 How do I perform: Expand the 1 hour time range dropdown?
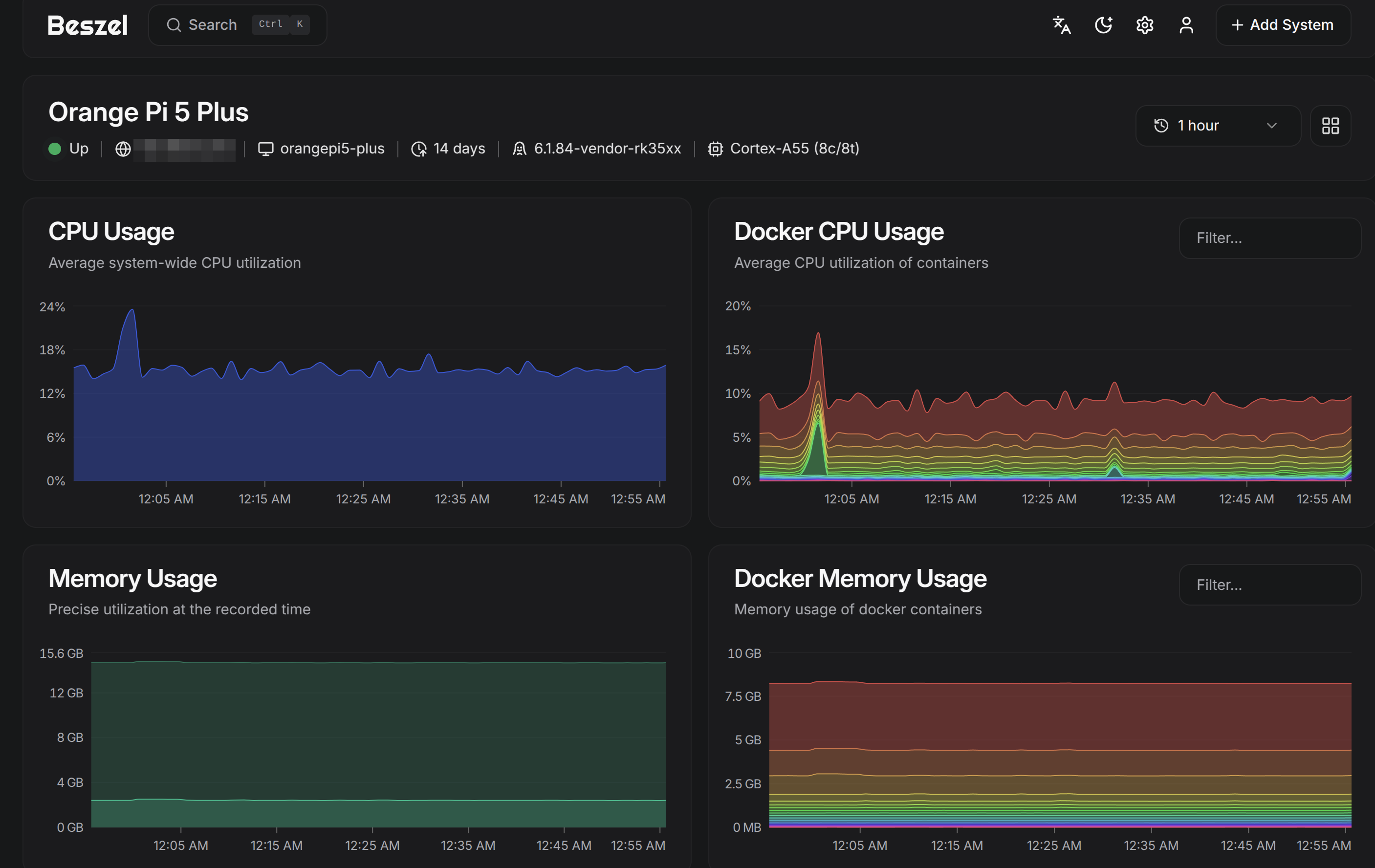pyautogui.click(x=1218, y=126)
